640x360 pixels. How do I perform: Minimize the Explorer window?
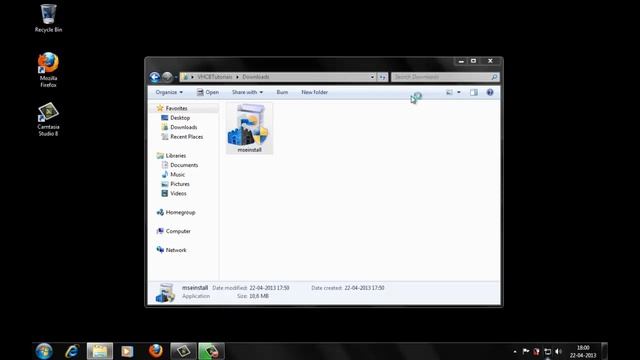pos(461,61)
